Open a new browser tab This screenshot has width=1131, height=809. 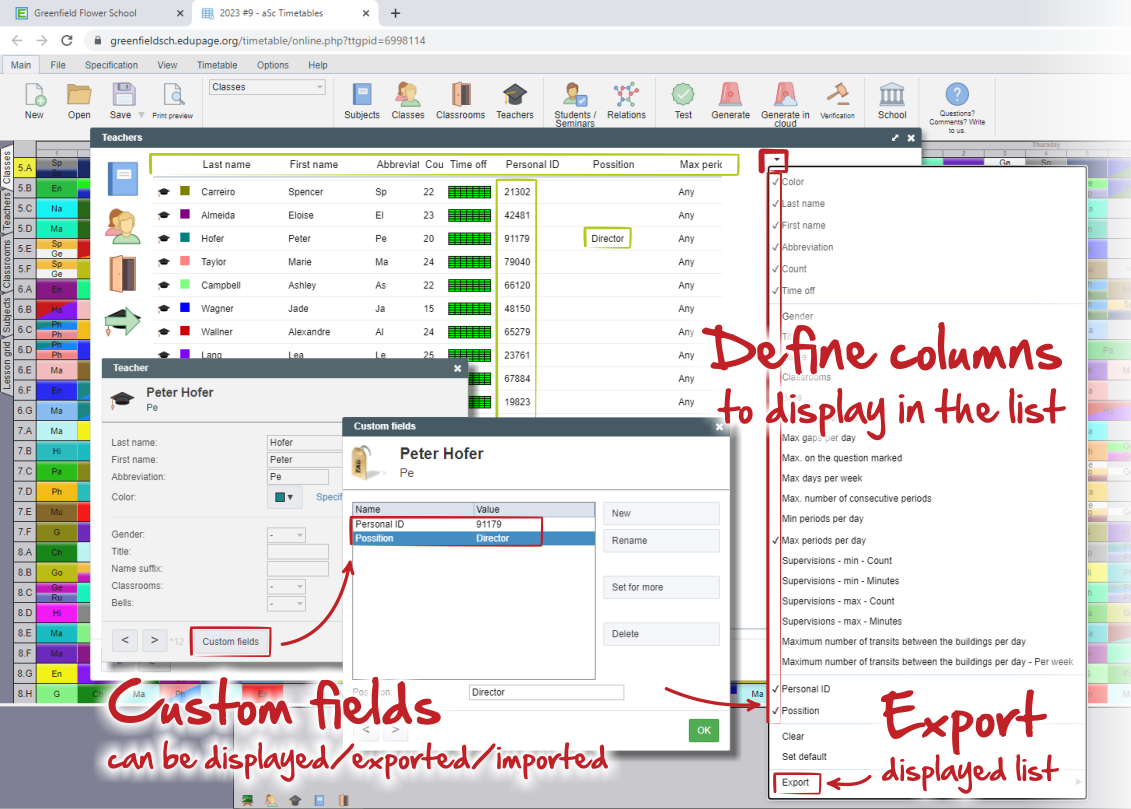(x=395, y=13)
